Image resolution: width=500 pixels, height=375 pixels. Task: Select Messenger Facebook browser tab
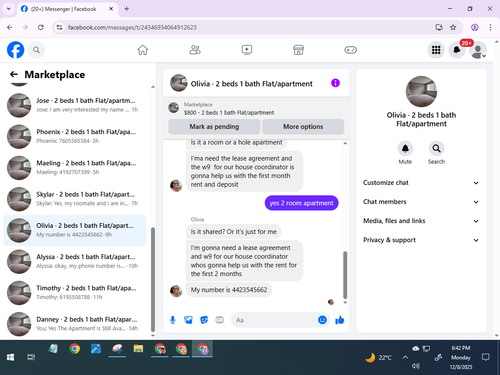pyautogui.click(x=67, y=9)
